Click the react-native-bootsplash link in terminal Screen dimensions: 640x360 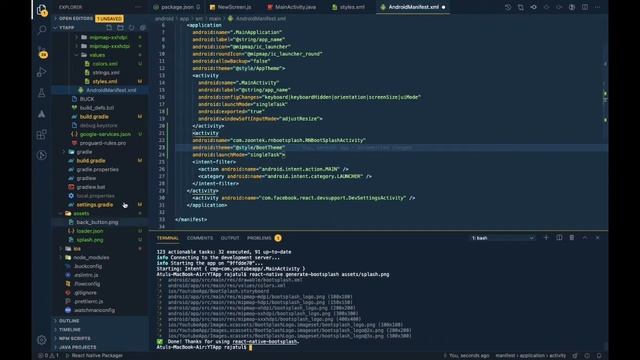264,342
